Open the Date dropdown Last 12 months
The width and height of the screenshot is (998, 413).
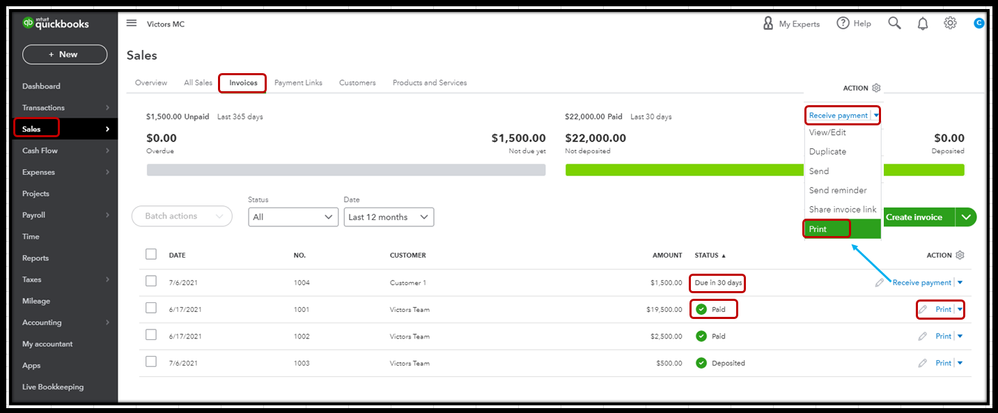(x=389, y=217)
